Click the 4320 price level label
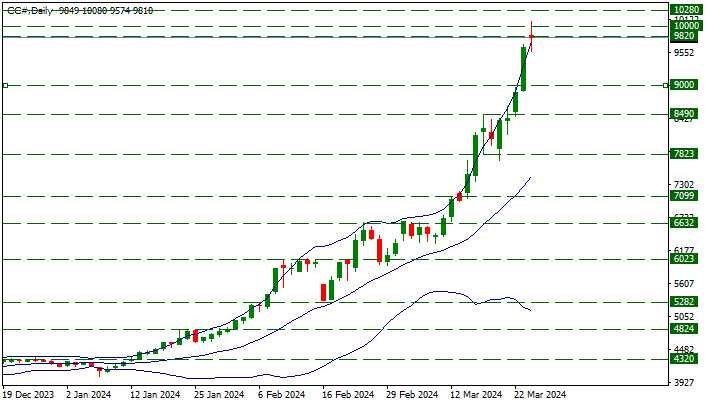The height and width of the screenshot is (406, 709). tap(683, 359)
